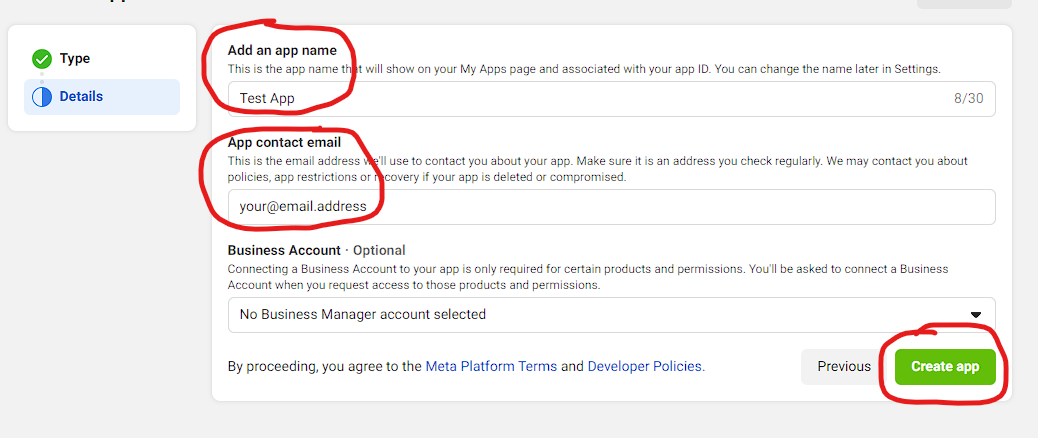The image size is (1038, 438).
Task: Click the 'Business Account · Optional' heading
Action: 316,250
